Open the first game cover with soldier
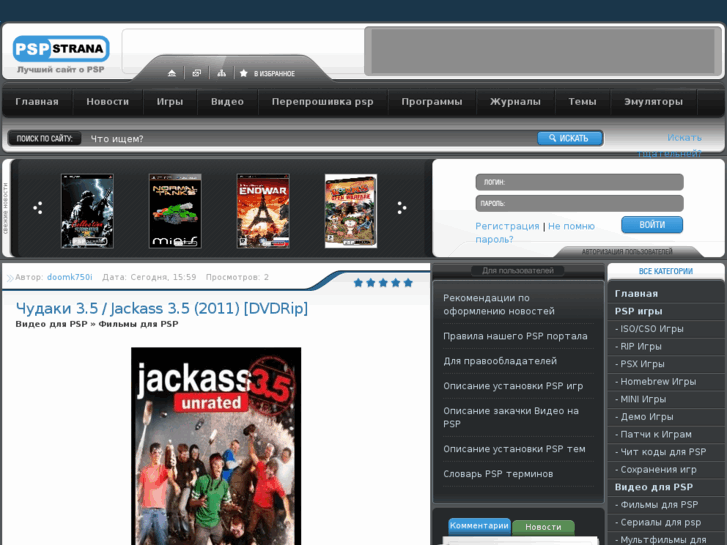Viewport: 727px width, 545px height. tap(87, 211)
